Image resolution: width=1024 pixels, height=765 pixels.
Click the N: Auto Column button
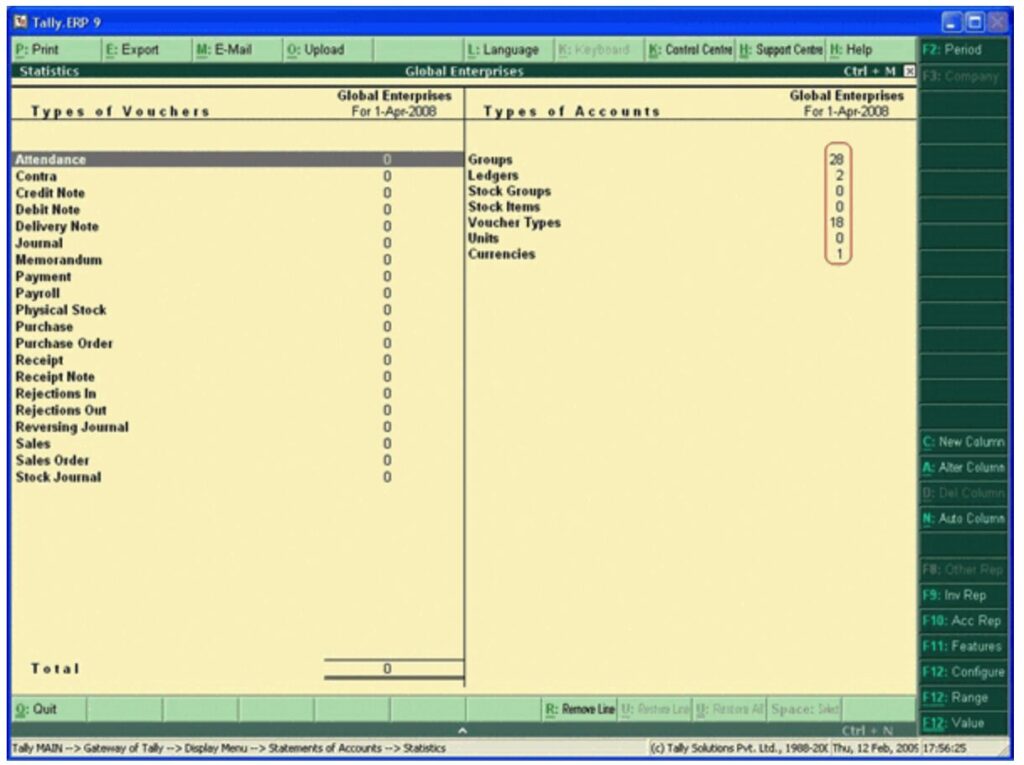[963, 519]
